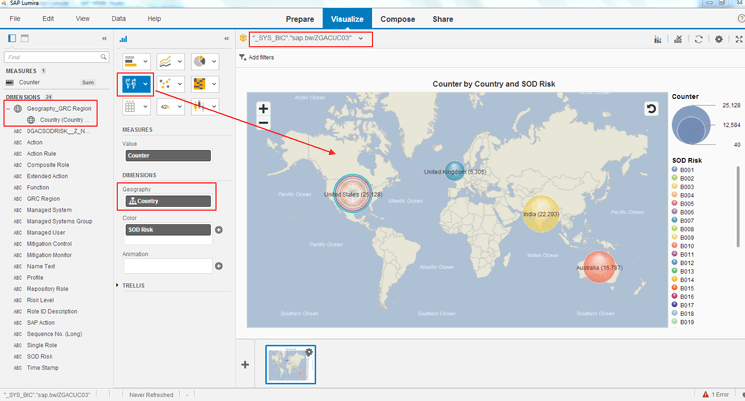Collapse the Geography_GRC Region hierarchy
Viewport: 745px width, 401px height.
8,108
